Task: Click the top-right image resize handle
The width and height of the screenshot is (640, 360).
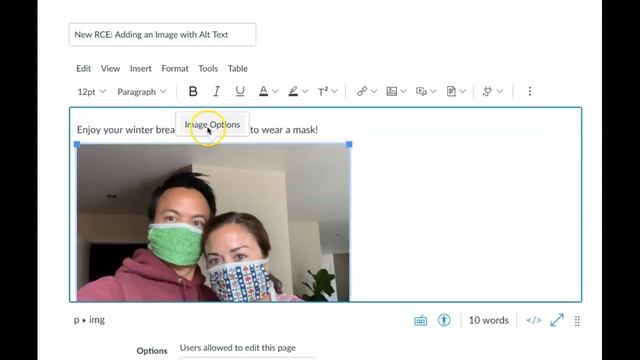Action: (349, 144)
